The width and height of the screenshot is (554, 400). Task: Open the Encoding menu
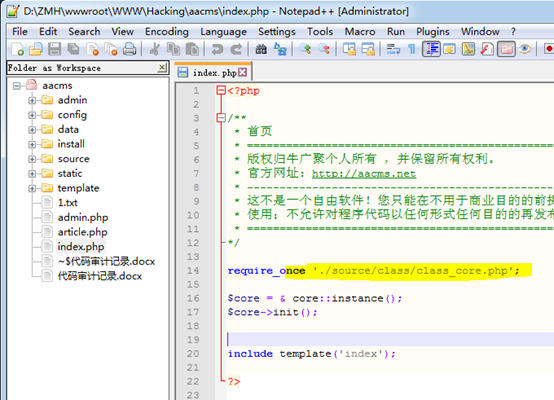pos(167,32)
